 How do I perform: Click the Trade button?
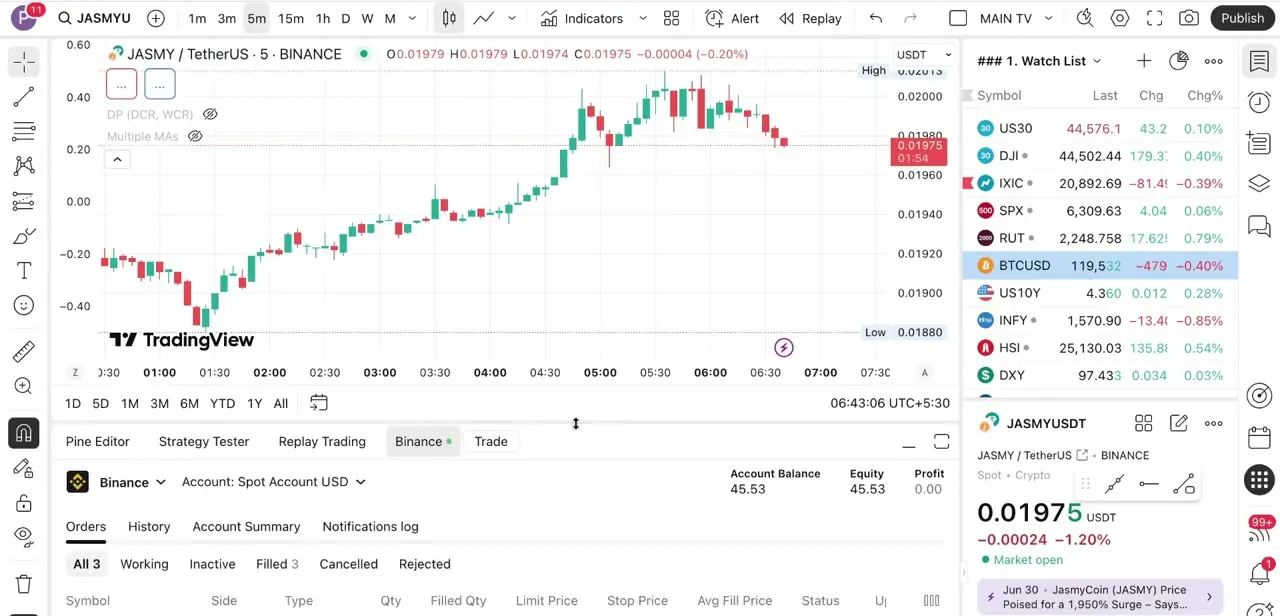pos(491,441)
